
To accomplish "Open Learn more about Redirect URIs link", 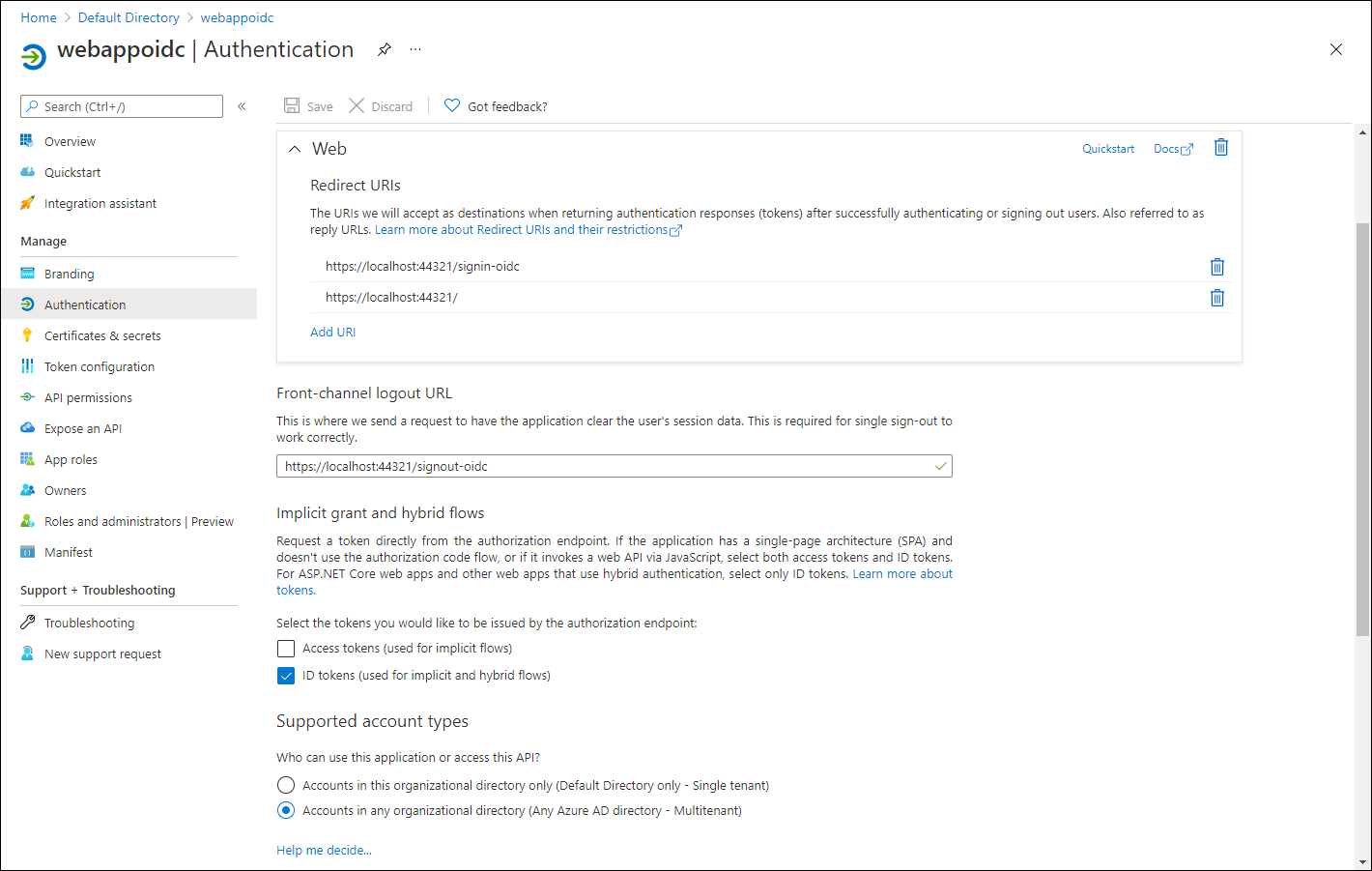I will tap(529, 230).
